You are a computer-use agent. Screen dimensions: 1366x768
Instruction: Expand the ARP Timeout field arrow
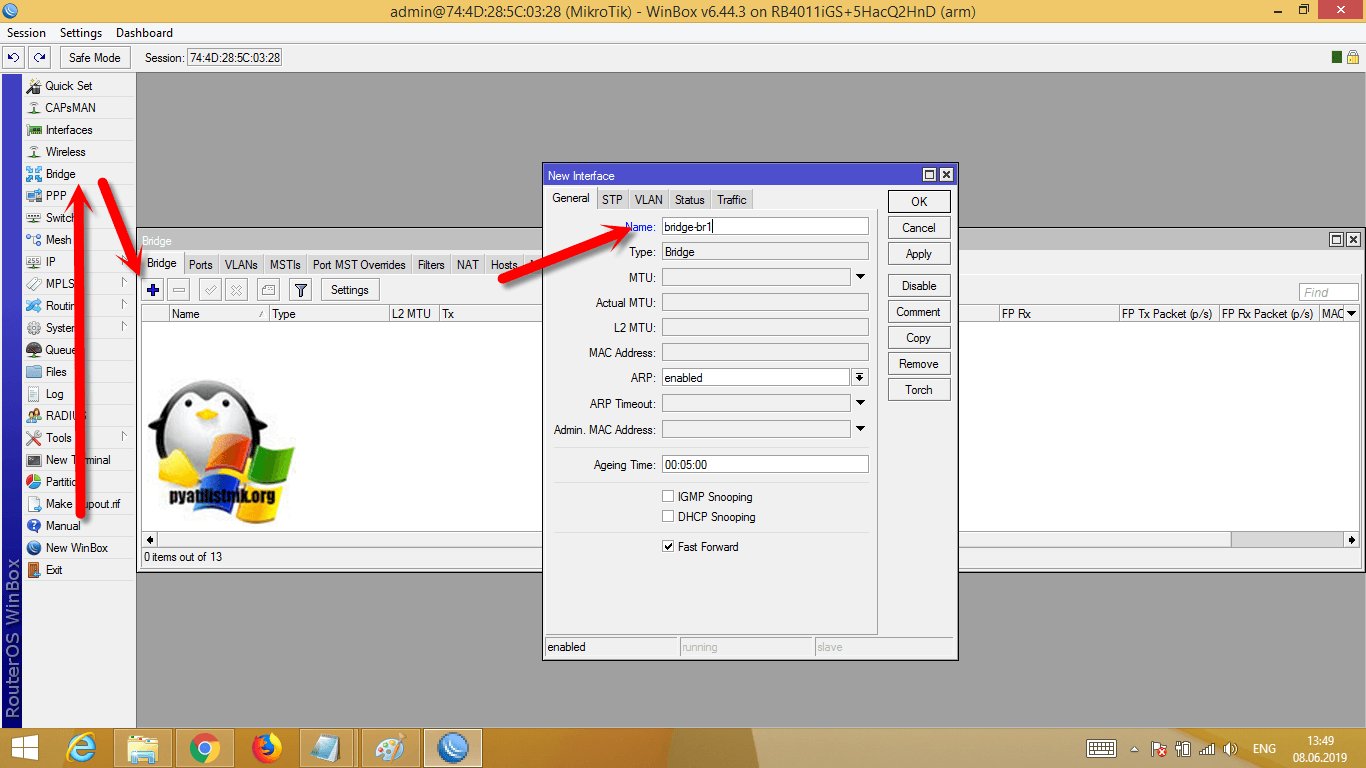pos(860,404)
